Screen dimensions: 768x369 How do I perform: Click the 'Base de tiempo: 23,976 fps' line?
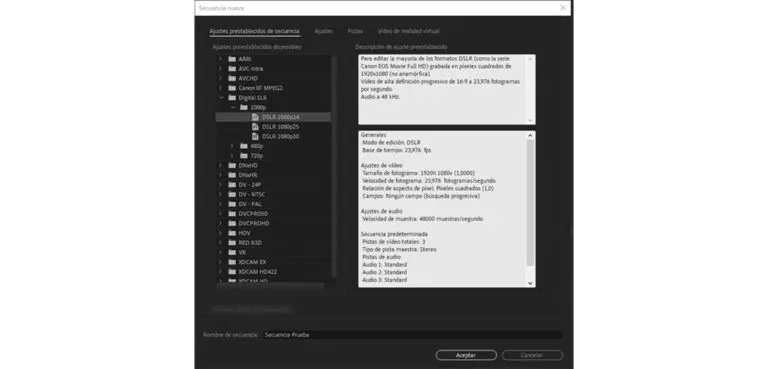tap(397, 150)
